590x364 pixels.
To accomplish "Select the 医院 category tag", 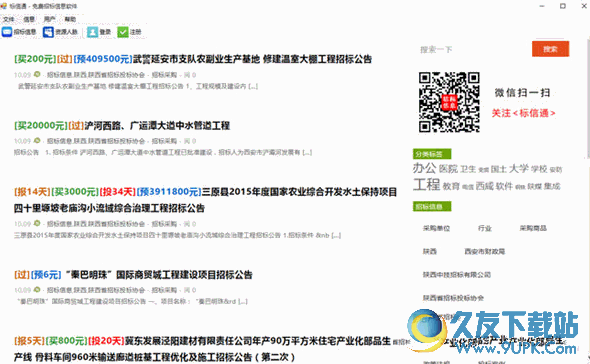I will coord(449,169).
